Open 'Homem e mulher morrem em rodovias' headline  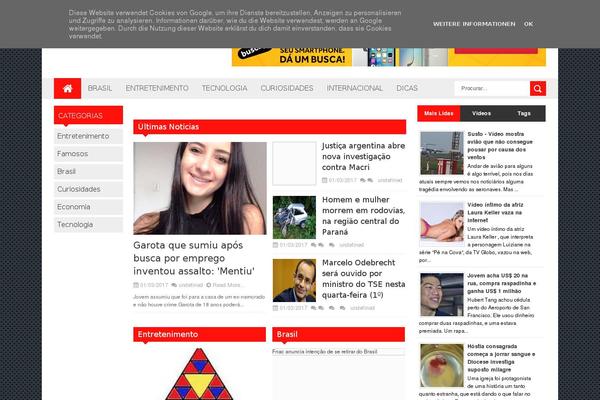click(x=363, y=216)
